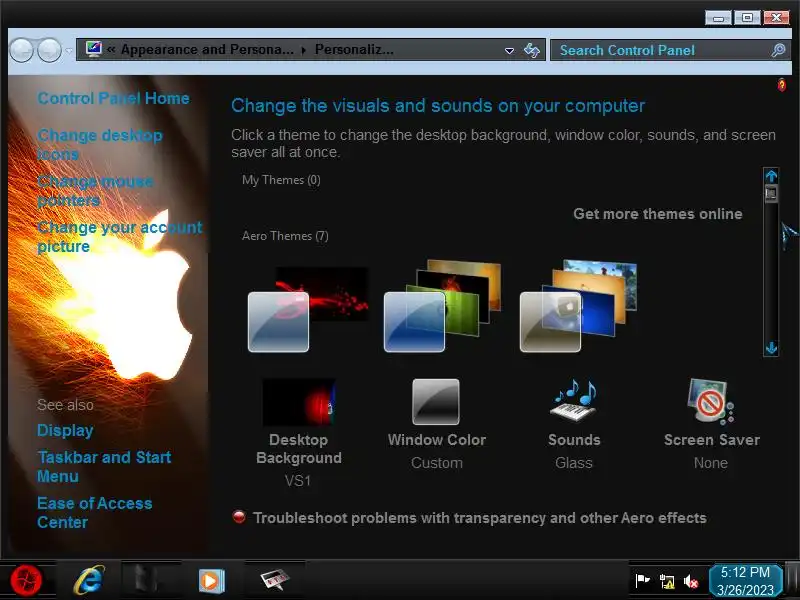Open the address bar history dropdown
800x600 pixels.
click(x=509, y=51)
